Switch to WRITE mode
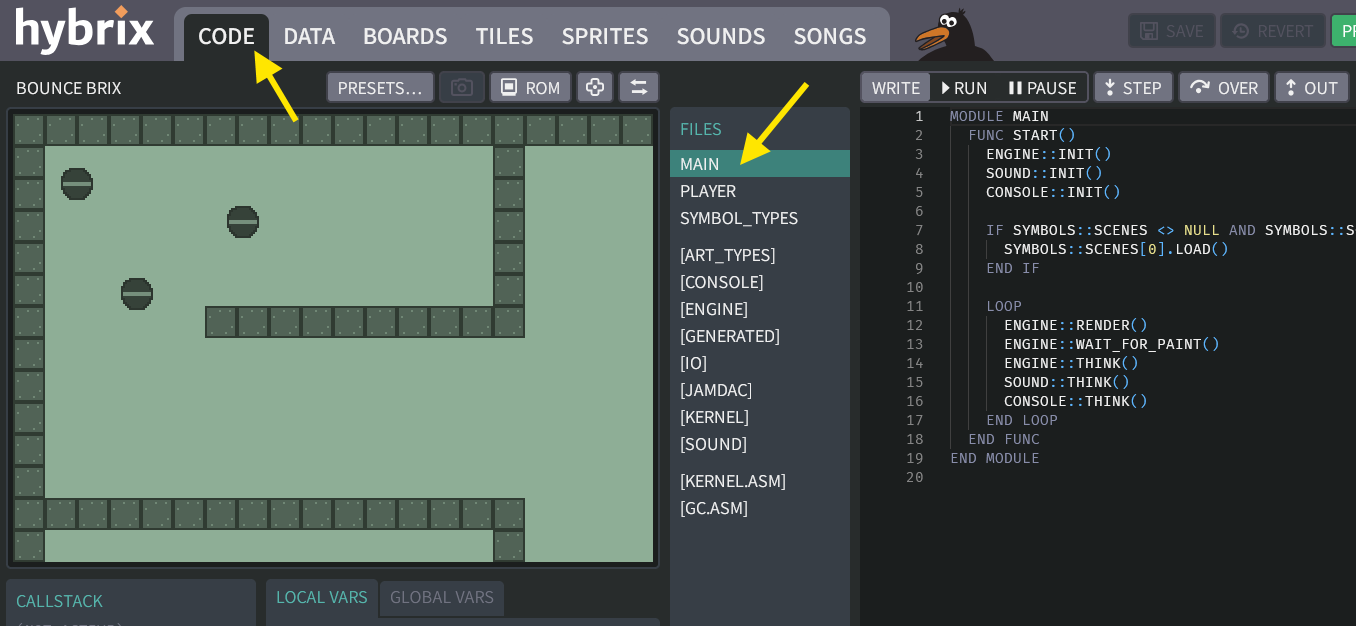The height and width of the screenshot is (626, 1356). pos(895,88)
